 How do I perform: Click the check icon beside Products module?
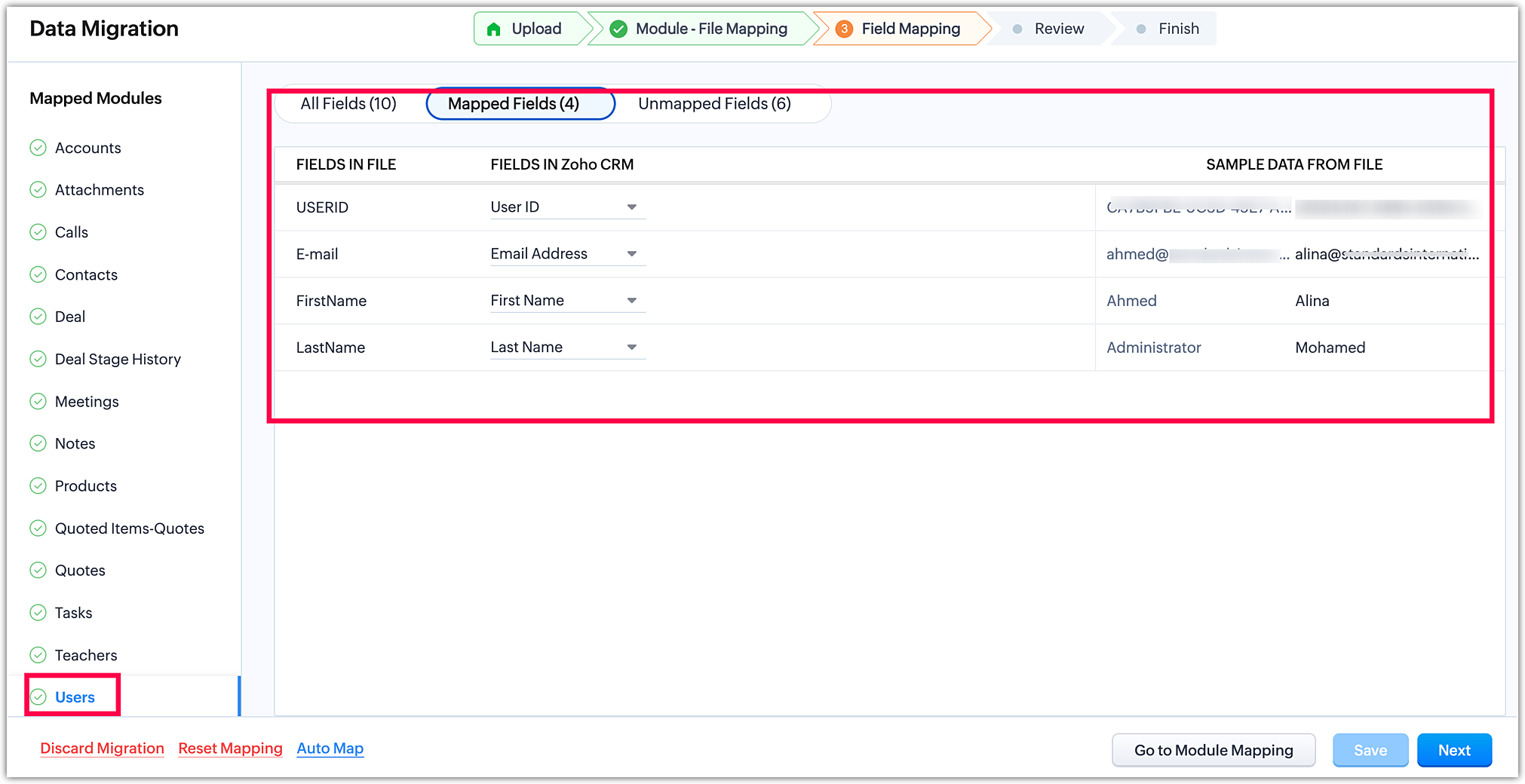38,485
